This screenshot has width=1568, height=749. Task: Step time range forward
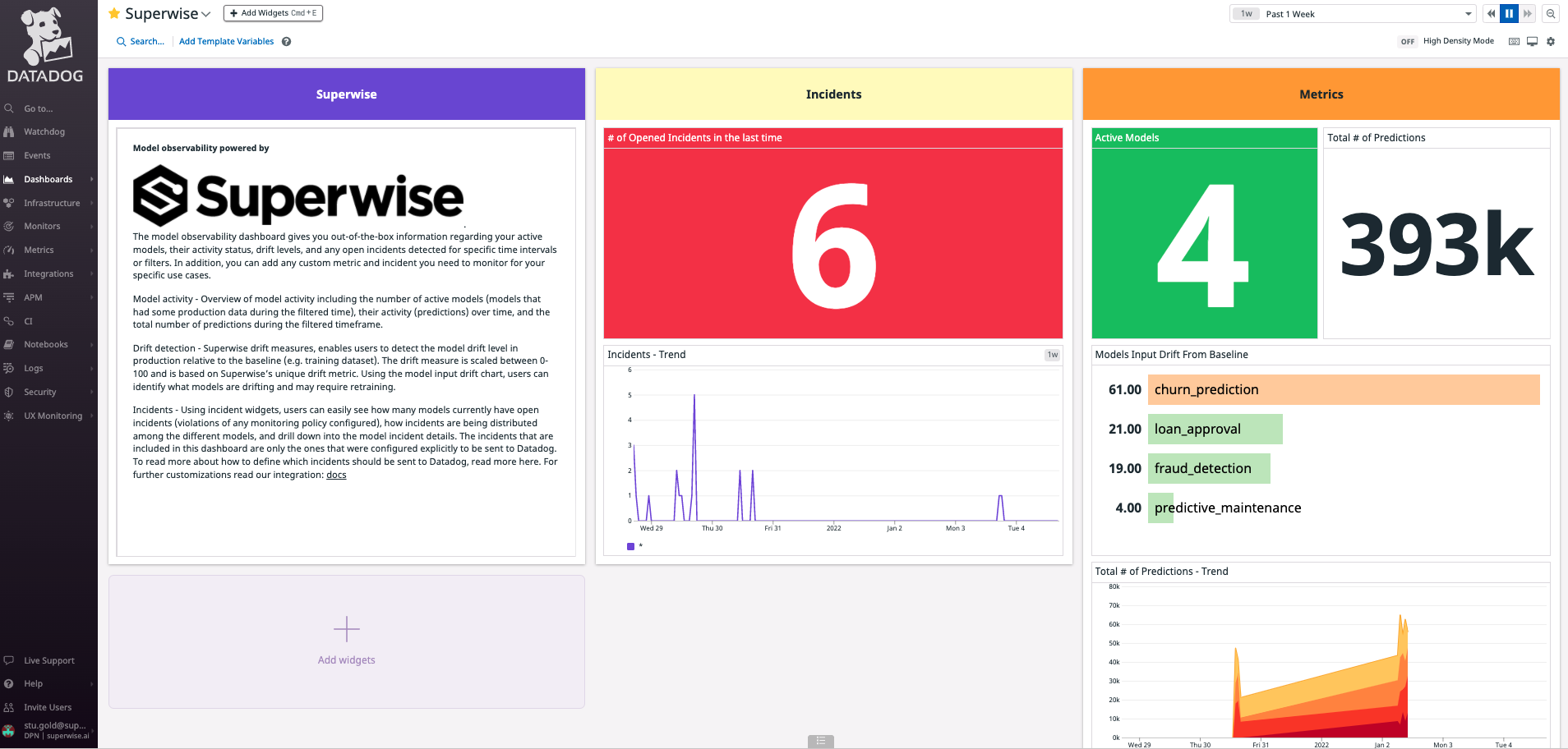pos(1527,14)
